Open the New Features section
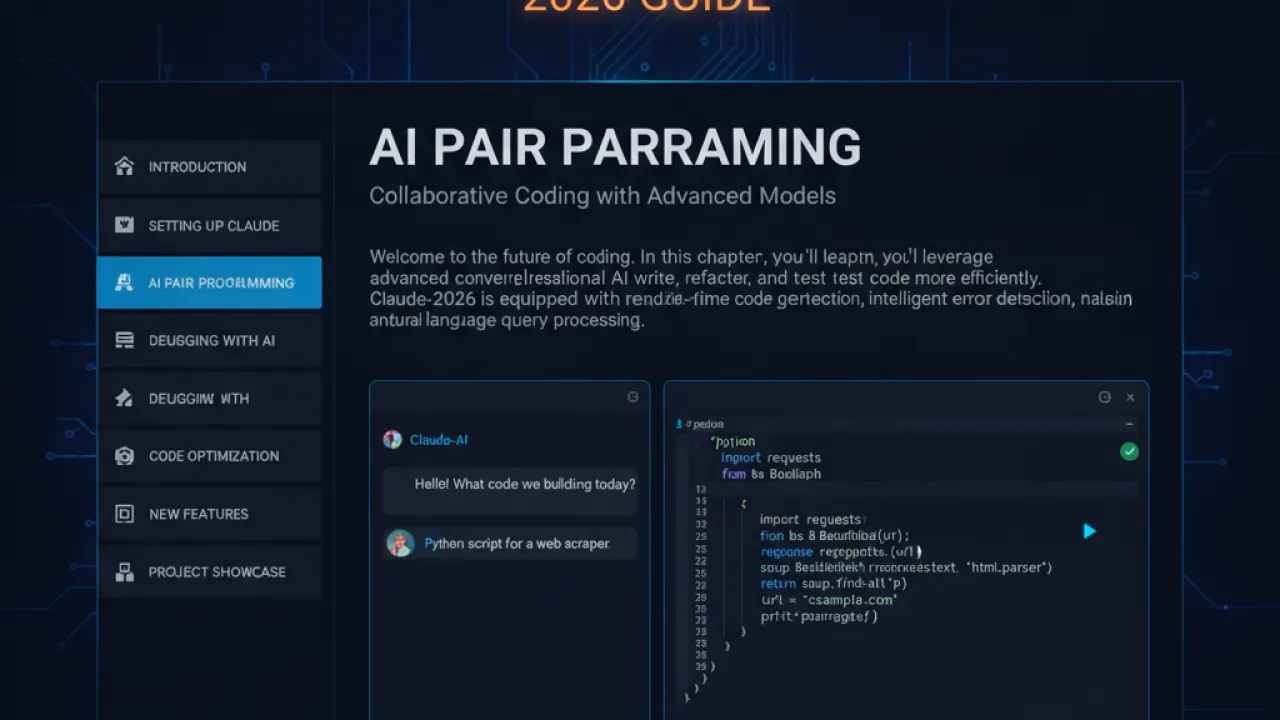The image size is (1280, 720). click(209, 514)
